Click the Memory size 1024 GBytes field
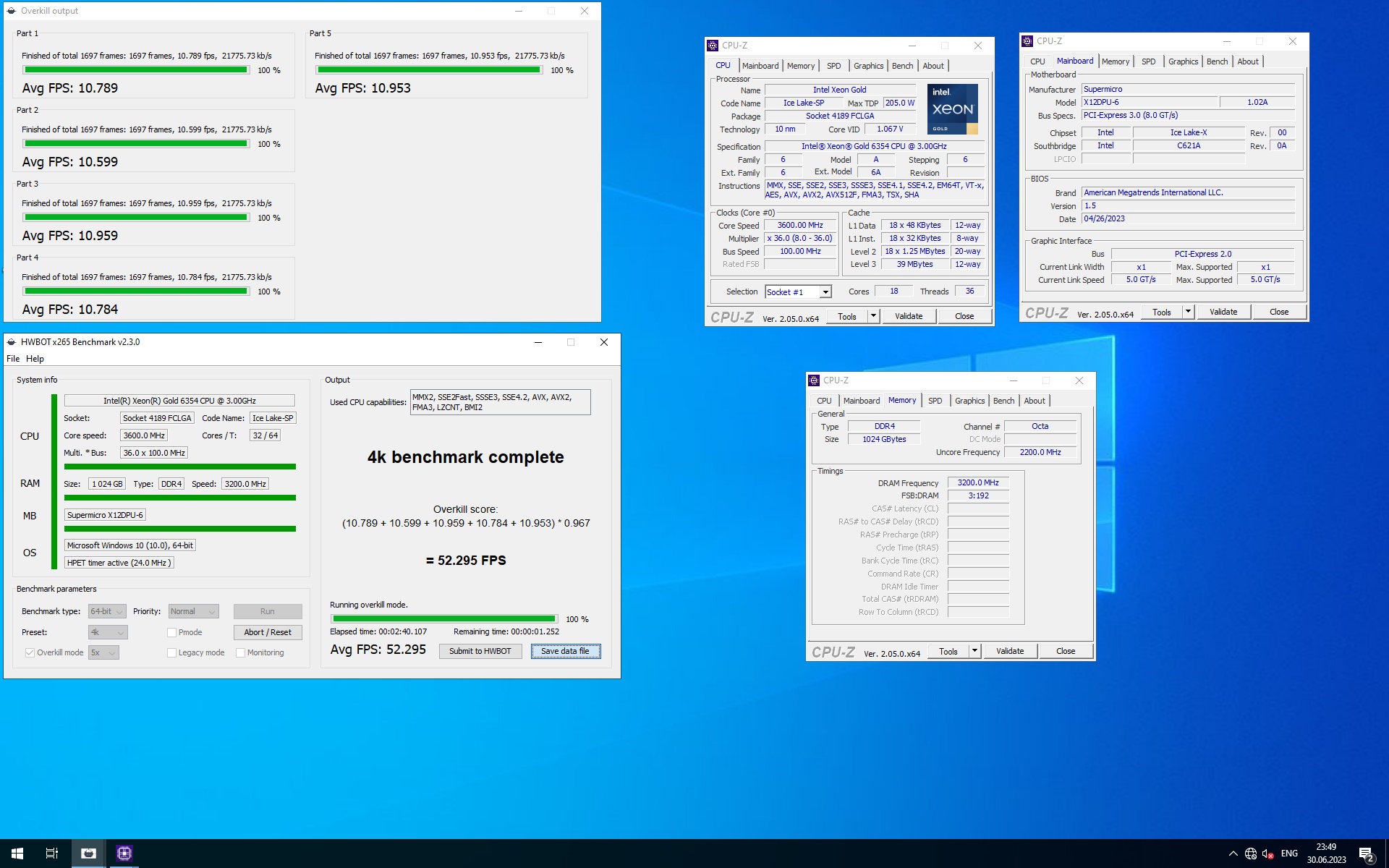 [883, 440]
